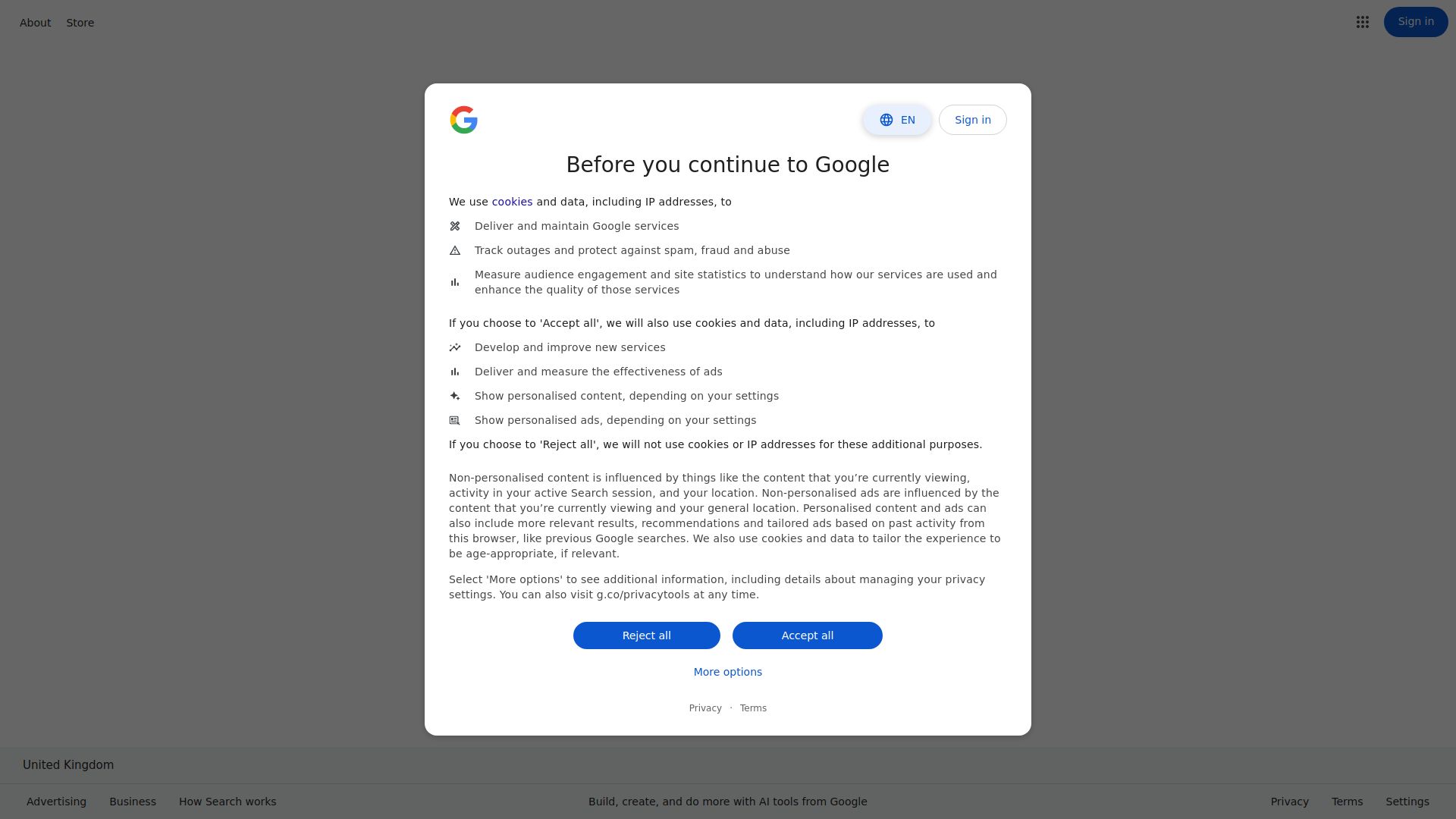Click the Google logo in the dialog
The image size is (1456, 819).
463,120
